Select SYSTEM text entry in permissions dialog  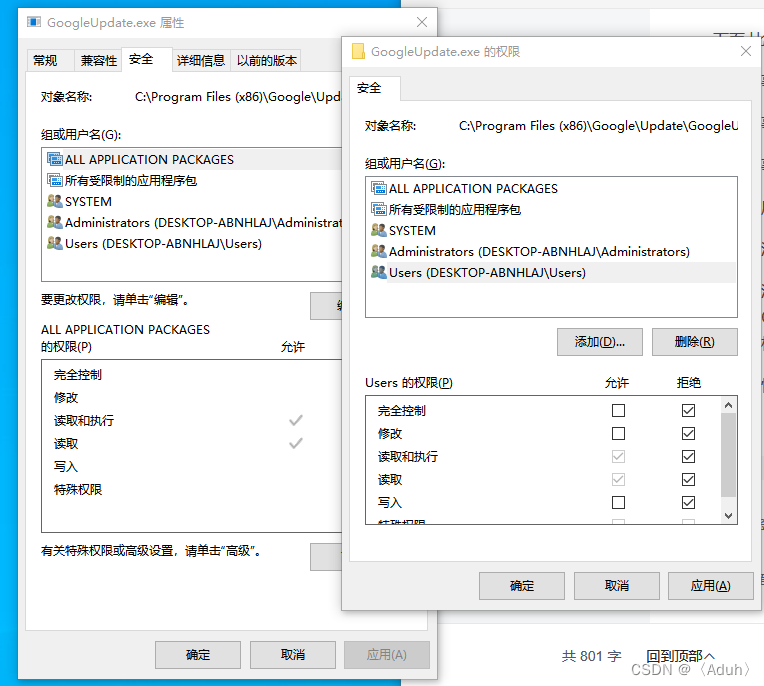coord(412,230)
